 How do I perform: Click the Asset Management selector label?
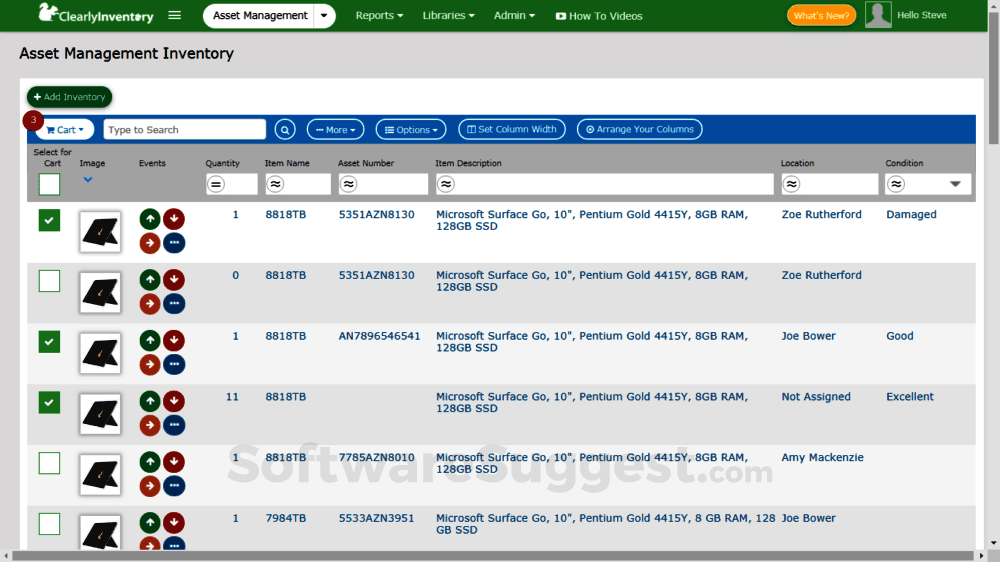(260, 15)
